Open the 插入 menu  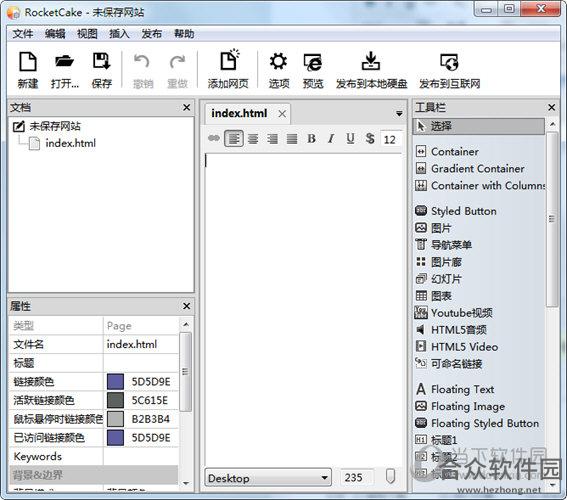pyautogui.click(x=119, y=34)
